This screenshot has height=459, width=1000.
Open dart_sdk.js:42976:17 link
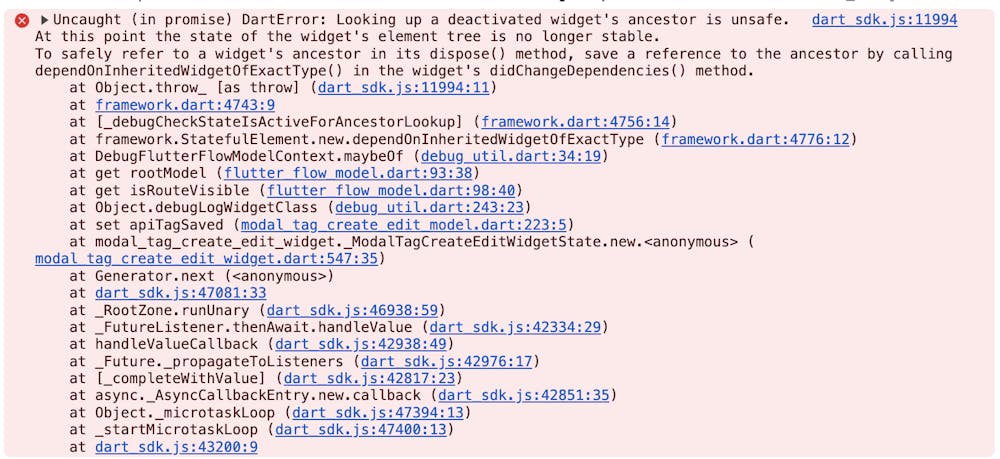click(446, 362)
